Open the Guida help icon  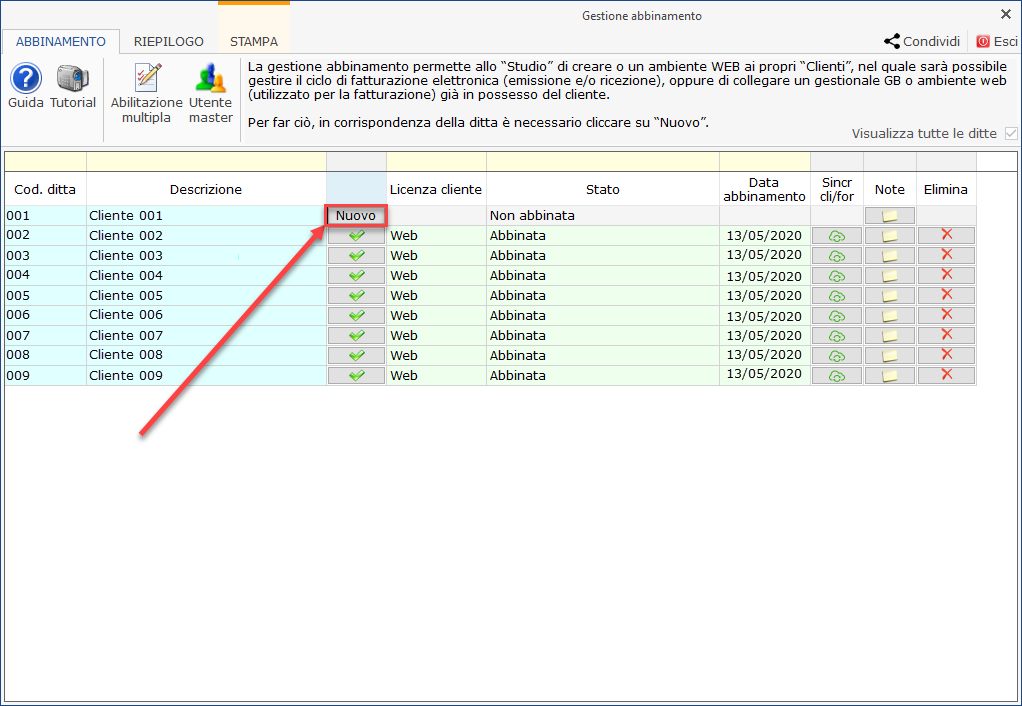[x=26, y=86]
